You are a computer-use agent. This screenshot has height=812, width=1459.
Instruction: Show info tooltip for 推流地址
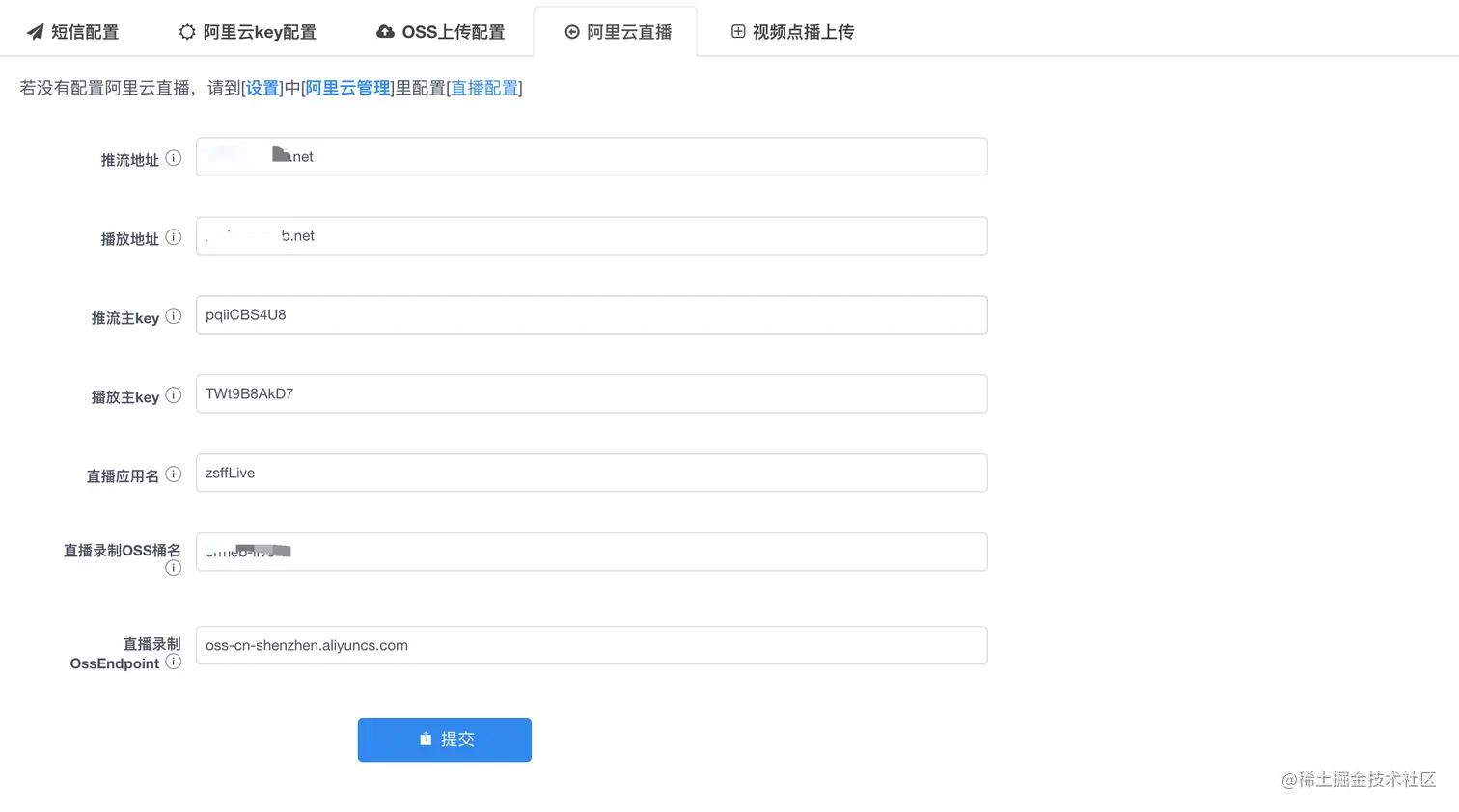tap(174, 158)
